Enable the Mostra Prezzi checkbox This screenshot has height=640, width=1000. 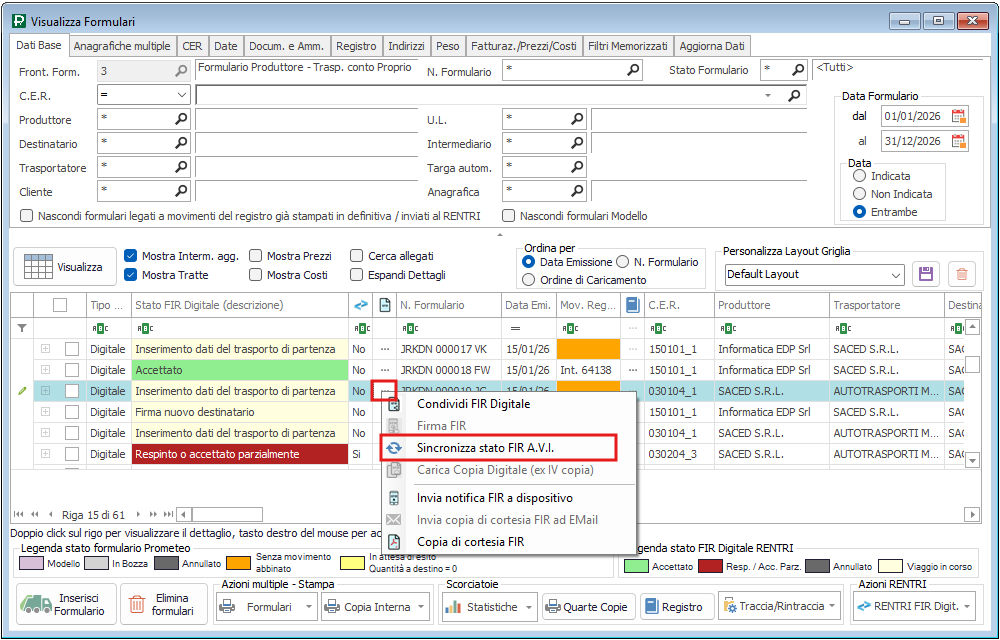pyautogui.click(x=256, y=256)
